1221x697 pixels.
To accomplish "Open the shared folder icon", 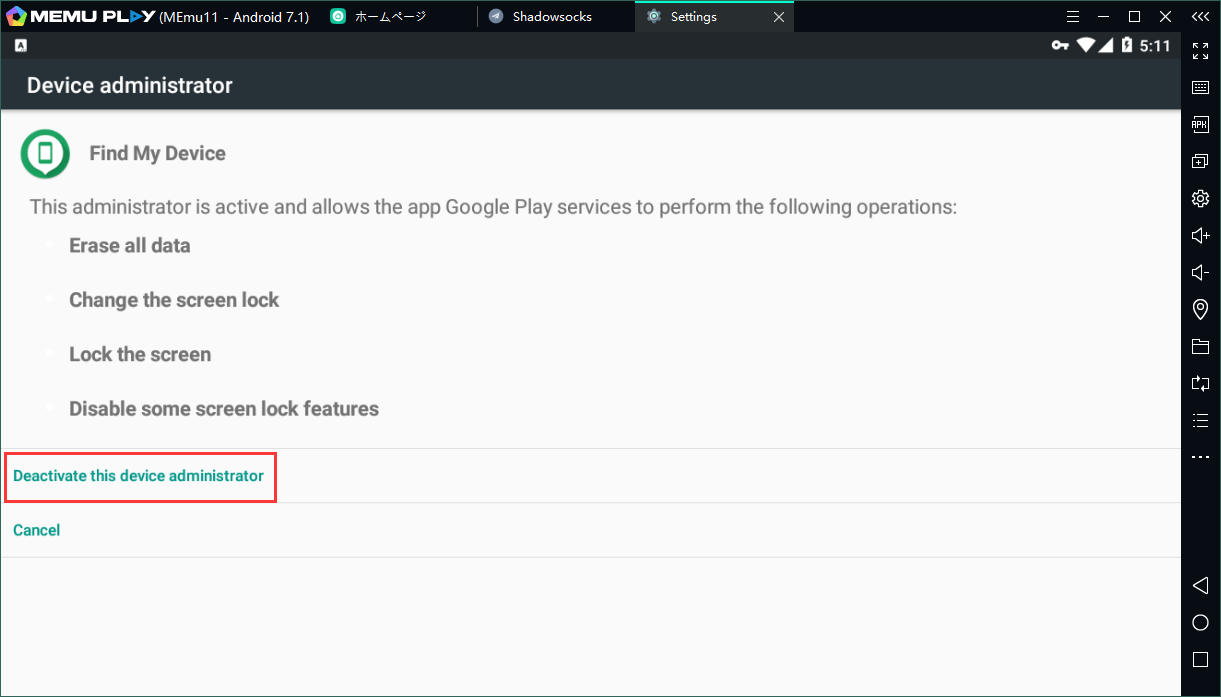I will [x=1200, y=347].
